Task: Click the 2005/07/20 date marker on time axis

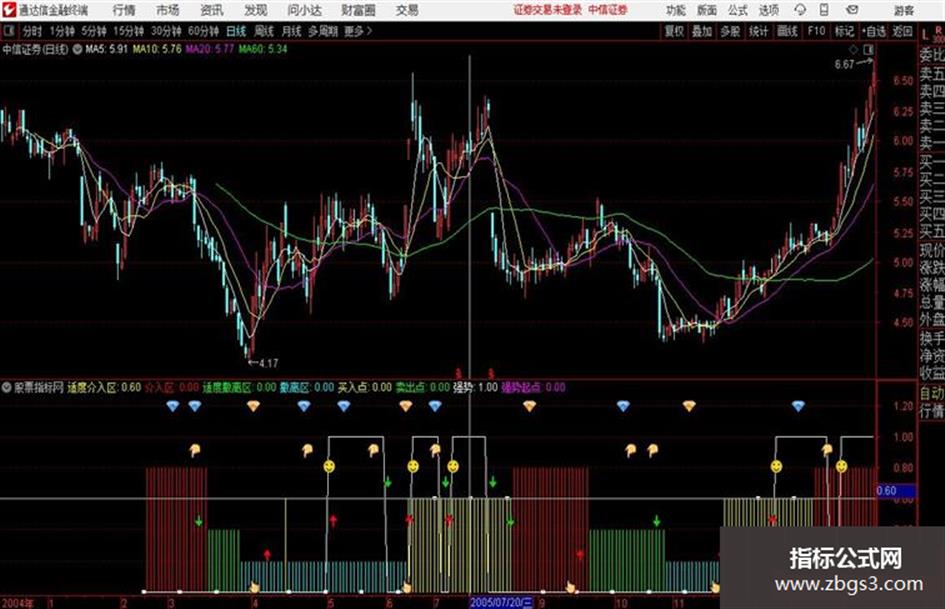Action: (x=501, y=602)
